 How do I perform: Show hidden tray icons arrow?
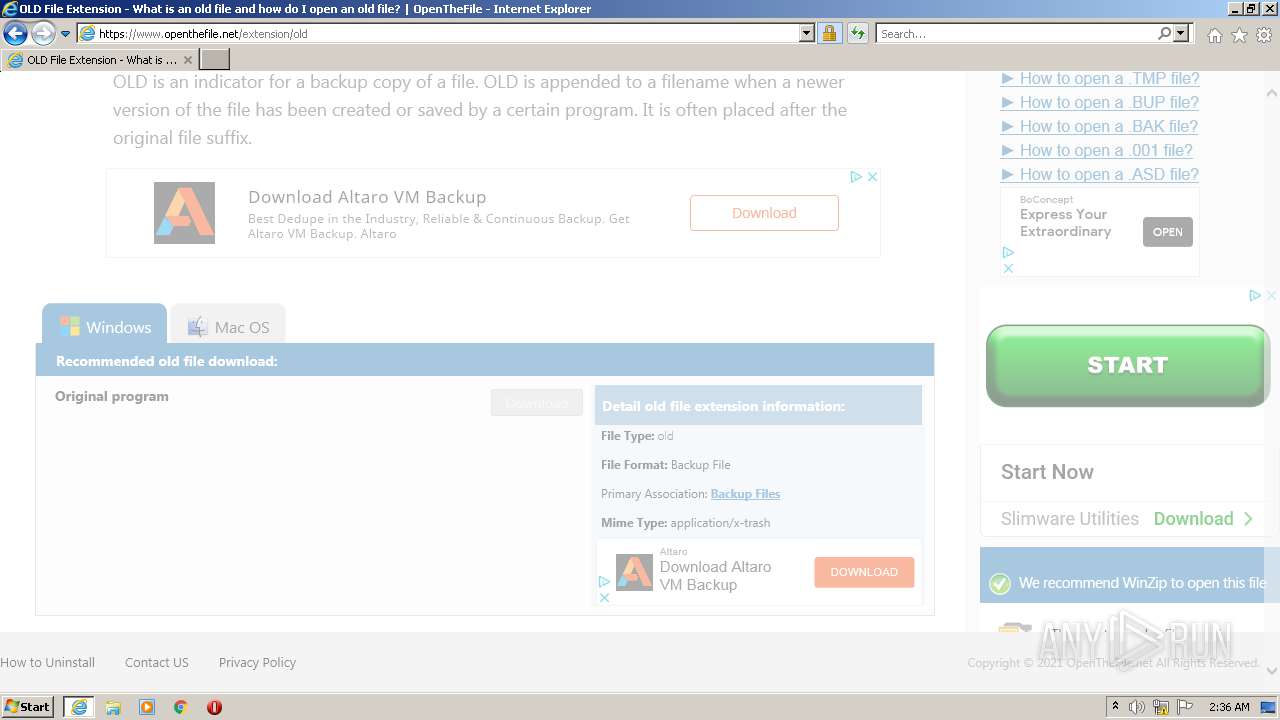pos(1117,707)
